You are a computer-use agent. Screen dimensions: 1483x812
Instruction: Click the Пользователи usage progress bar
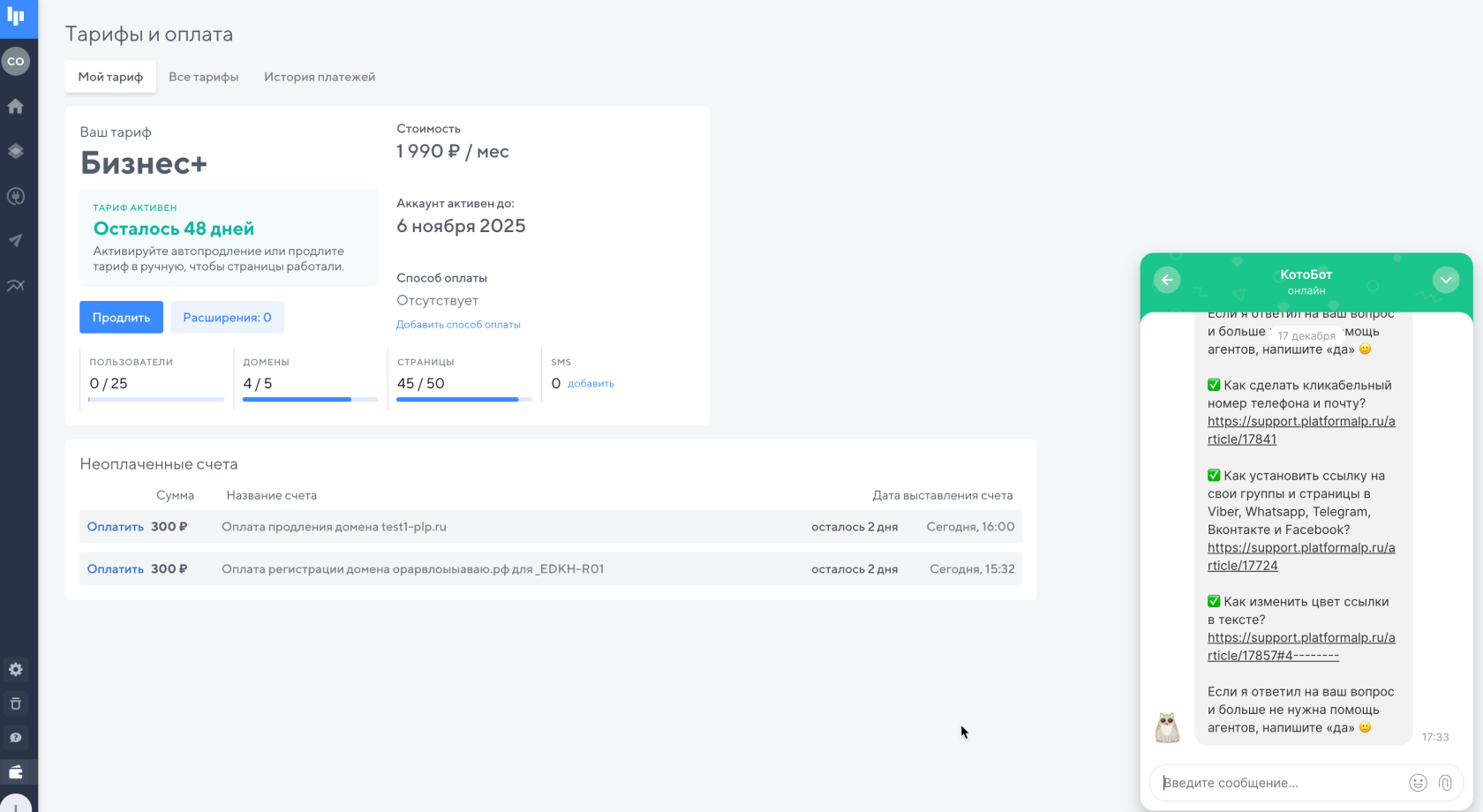pos(156,400)
